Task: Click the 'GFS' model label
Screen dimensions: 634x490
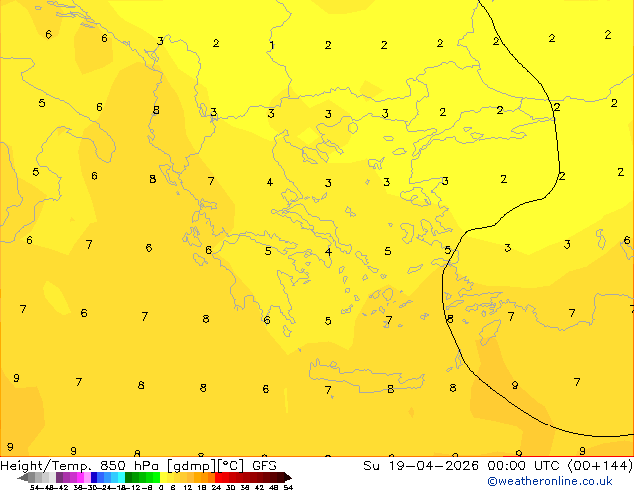Action: [x=264, y=466]
